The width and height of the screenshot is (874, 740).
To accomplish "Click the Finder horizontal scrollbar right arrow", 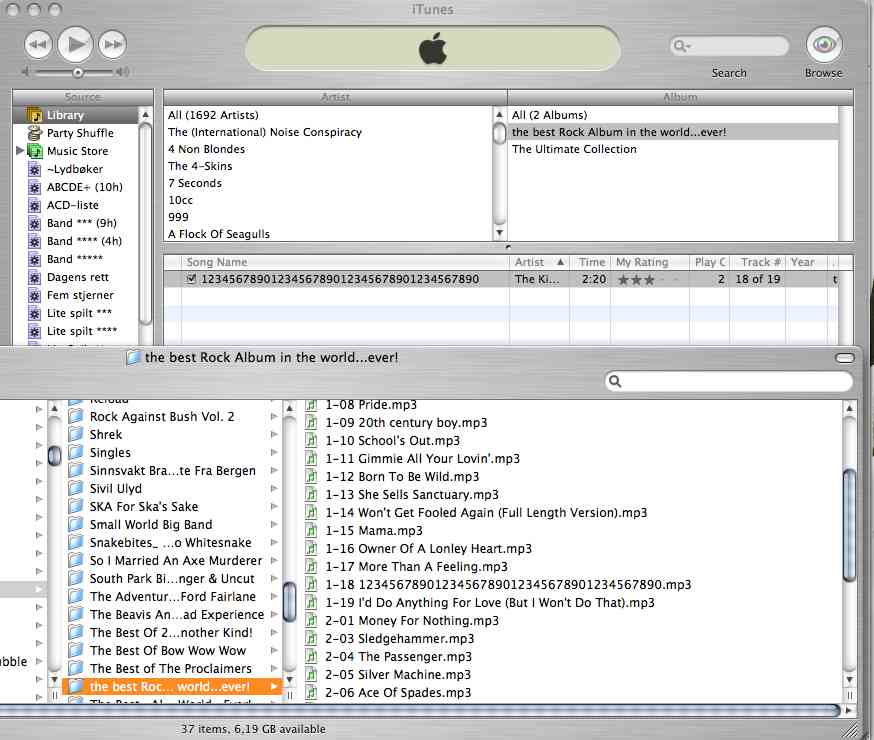I will 849,710.
